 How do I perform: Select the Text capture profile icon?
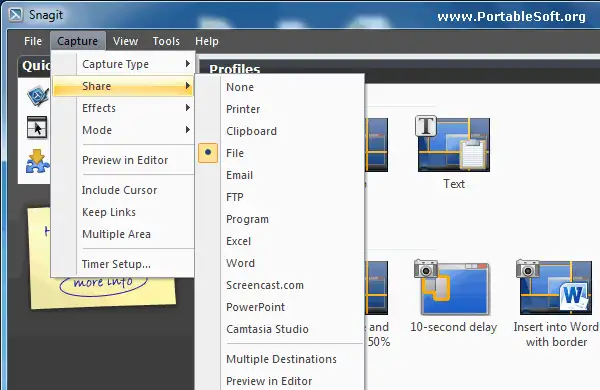(452, 144)
